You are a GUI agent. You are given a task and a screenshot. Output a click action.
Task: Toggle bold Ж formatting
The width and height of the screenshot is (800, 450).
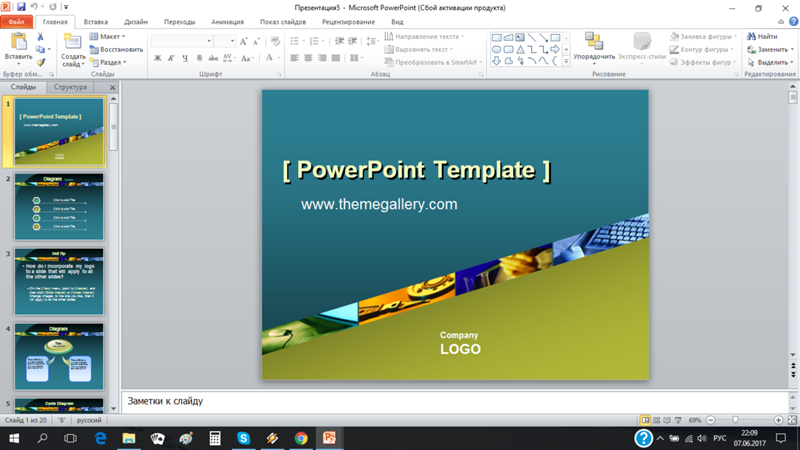[x=158, y=58]
